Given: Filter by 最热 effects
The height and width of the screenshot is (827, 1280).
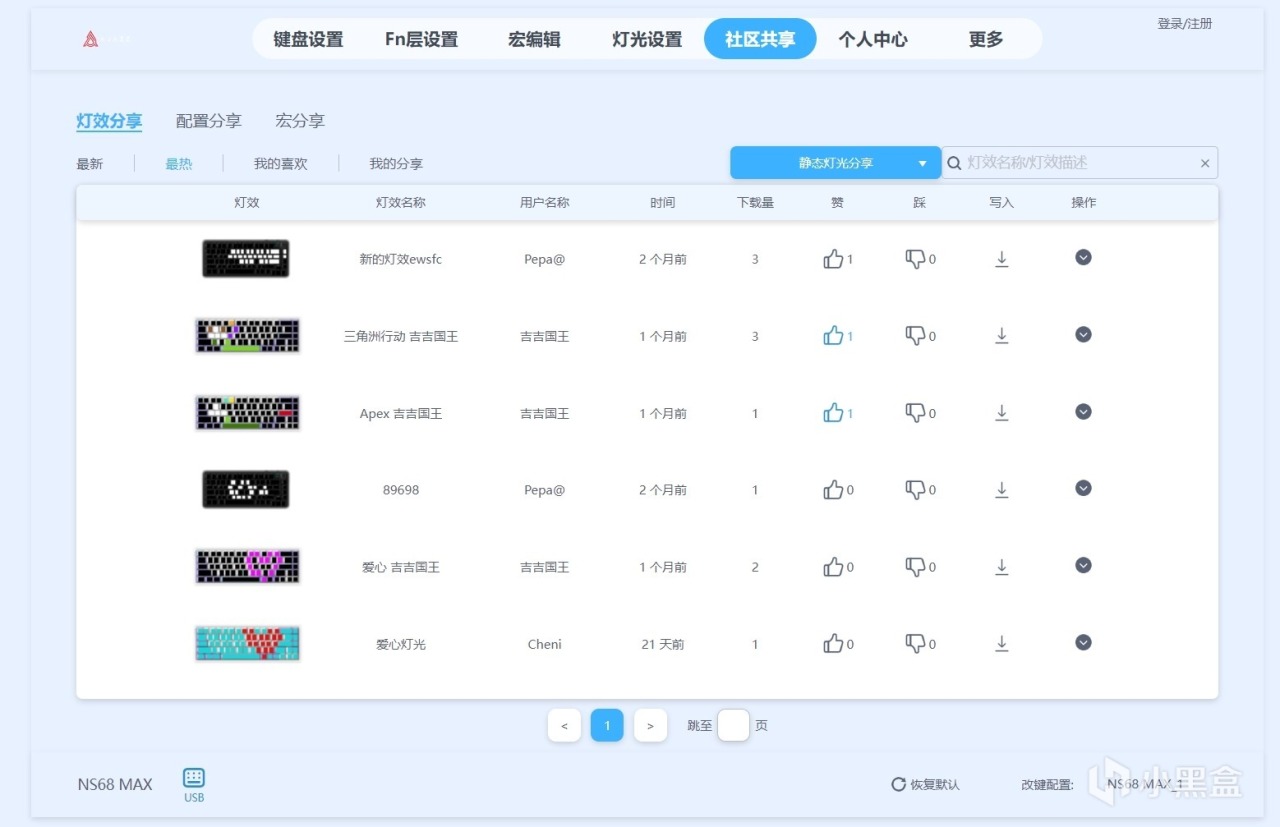Looking at the screenshot, I should [x=179, y=164].
